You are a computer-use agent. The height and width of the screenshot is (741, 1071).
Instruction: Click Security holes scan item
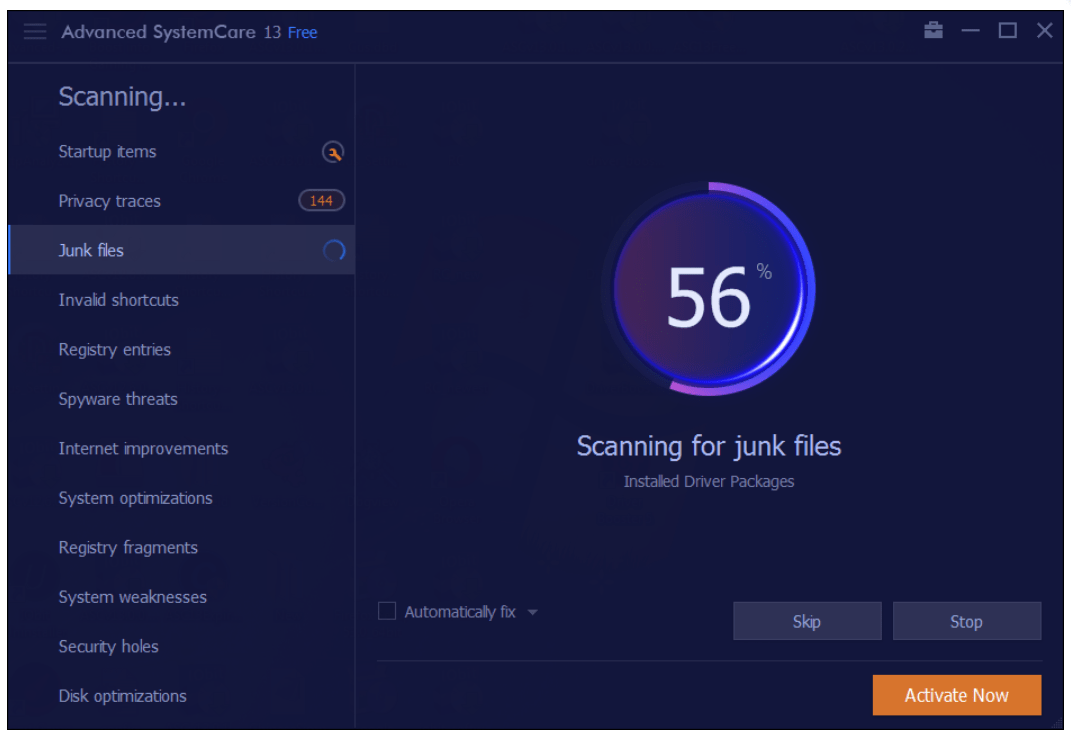point(181,646)
